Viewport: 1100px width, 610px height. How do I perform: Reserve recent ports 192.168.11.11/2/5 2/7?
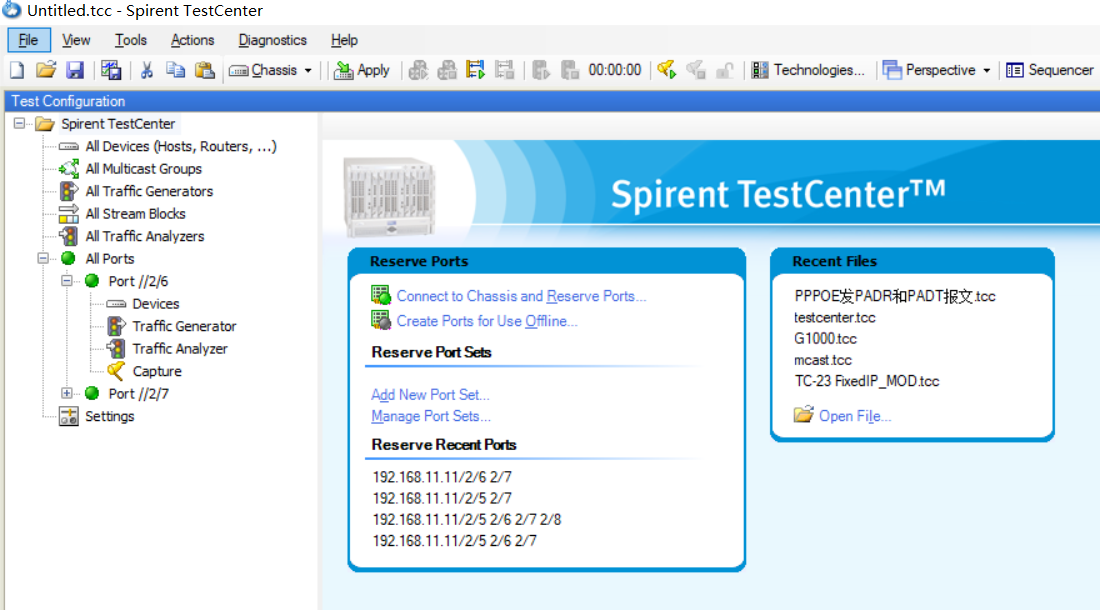pos(442,498)
